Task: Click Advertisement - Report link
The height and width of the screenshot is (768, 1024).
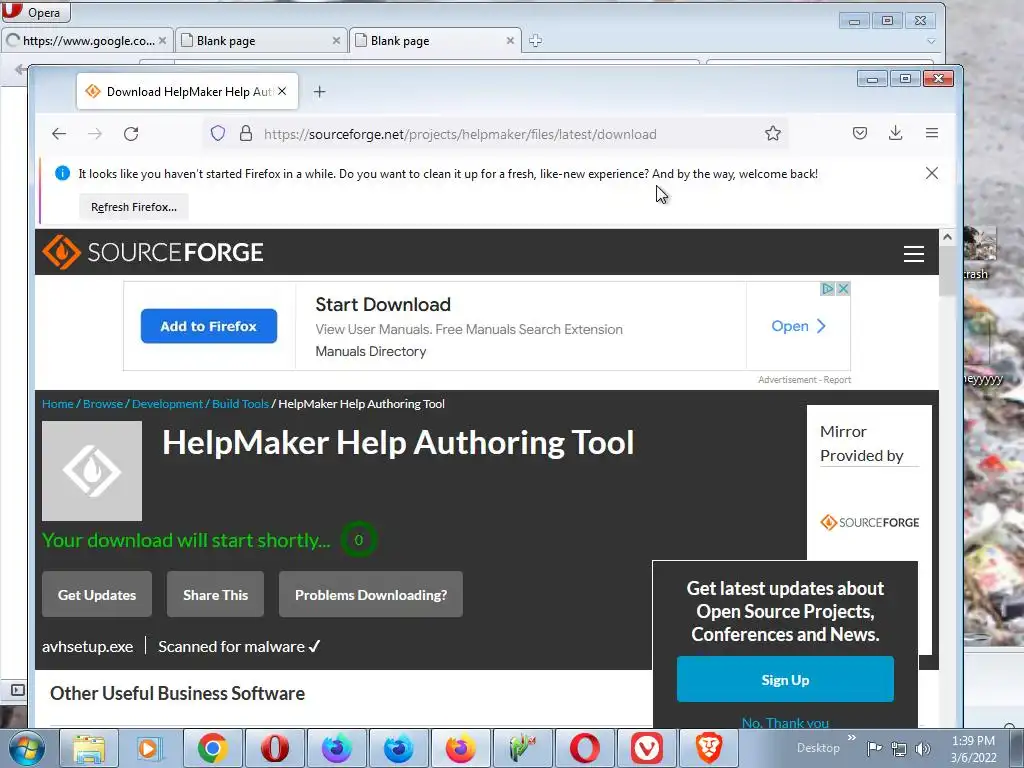Action: [805, 379]
